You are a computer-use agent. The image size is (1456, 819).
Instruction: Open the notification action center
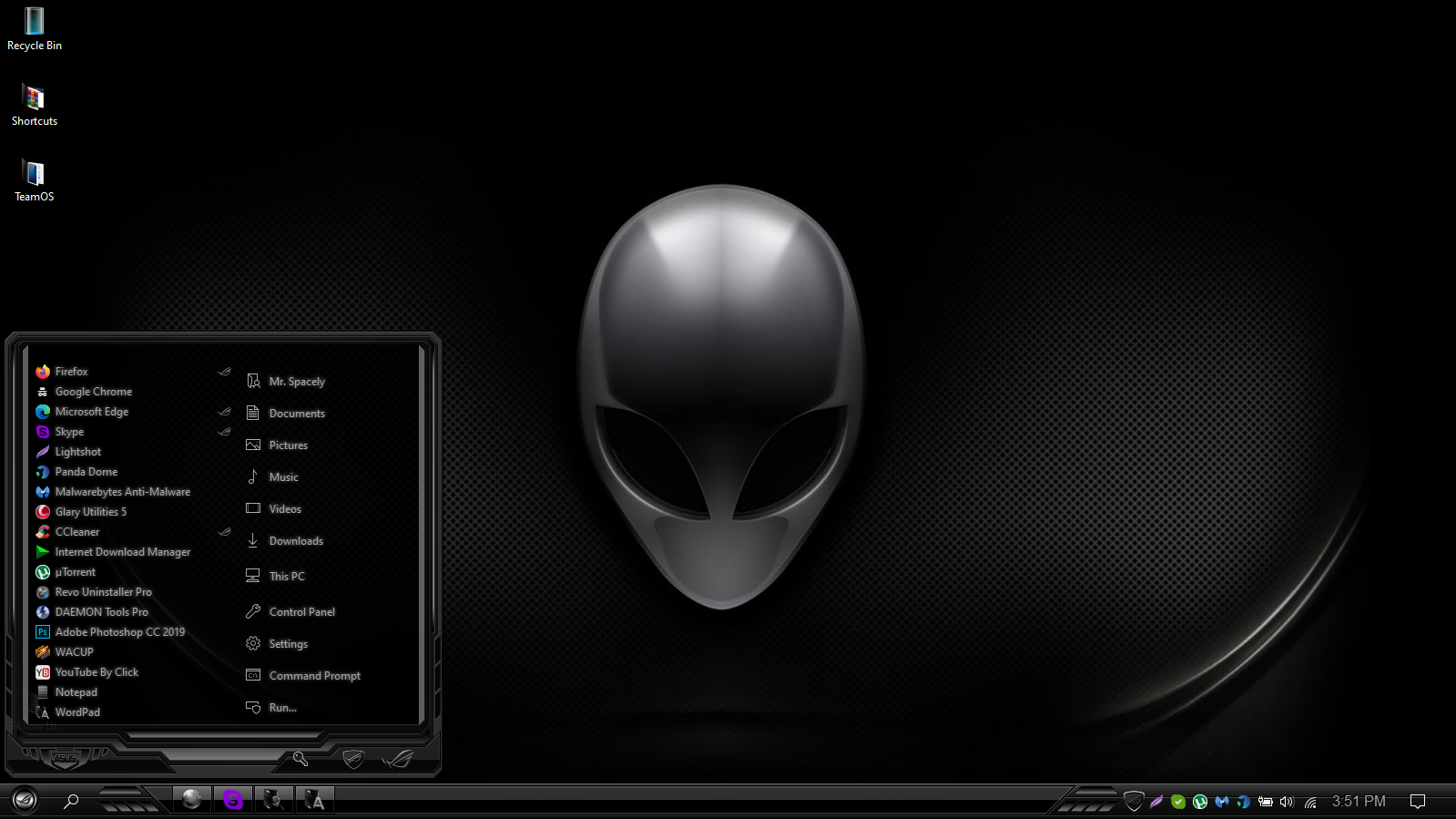click(x=1418, y=802)
